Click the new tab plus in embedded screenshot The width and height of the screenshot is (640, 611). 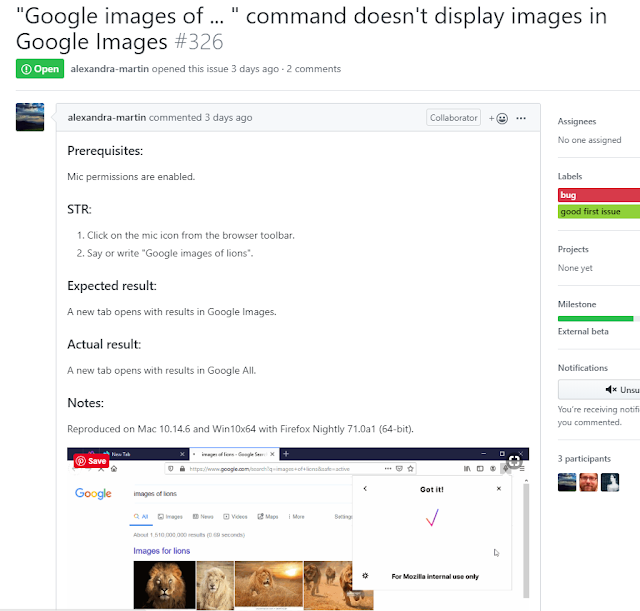click(286, 454)
